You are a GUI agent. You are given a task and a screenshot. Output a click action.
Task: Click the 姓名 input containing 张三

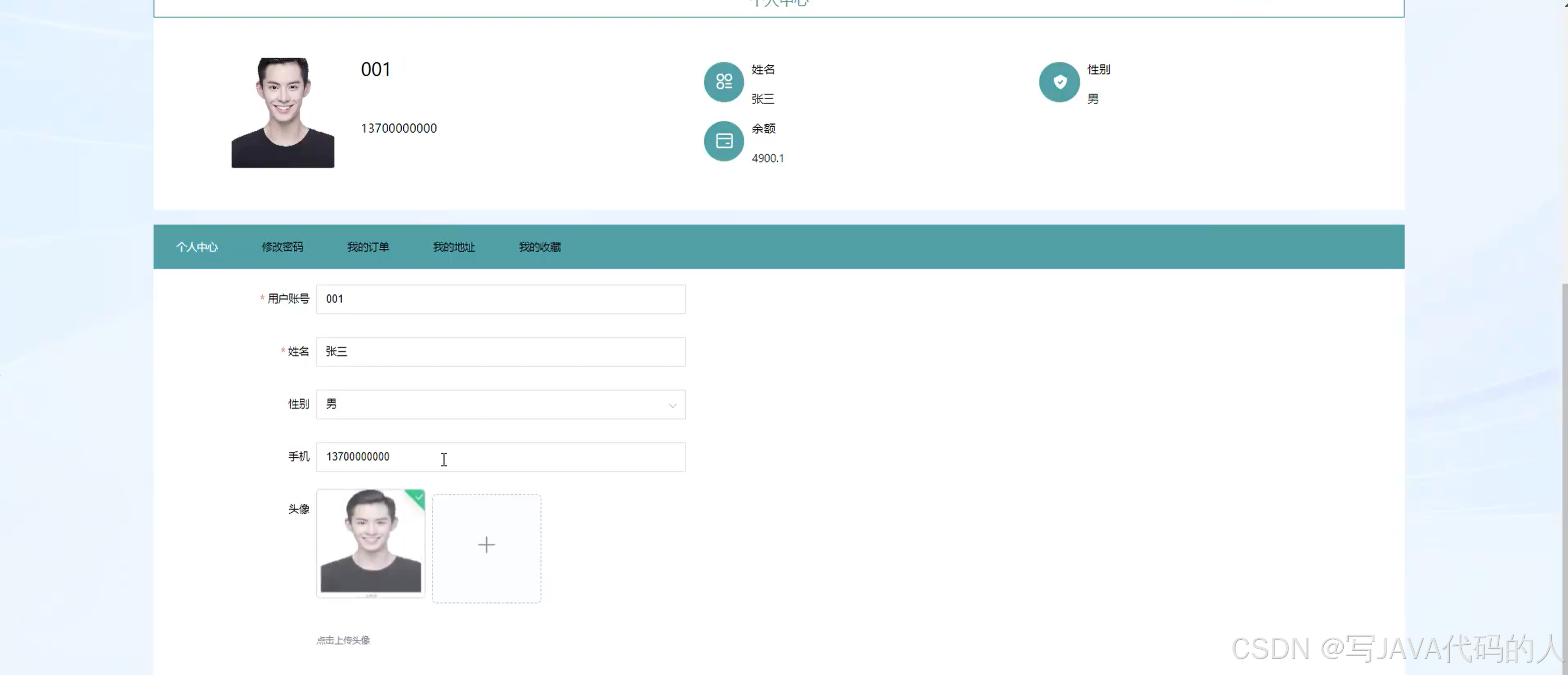500,352
